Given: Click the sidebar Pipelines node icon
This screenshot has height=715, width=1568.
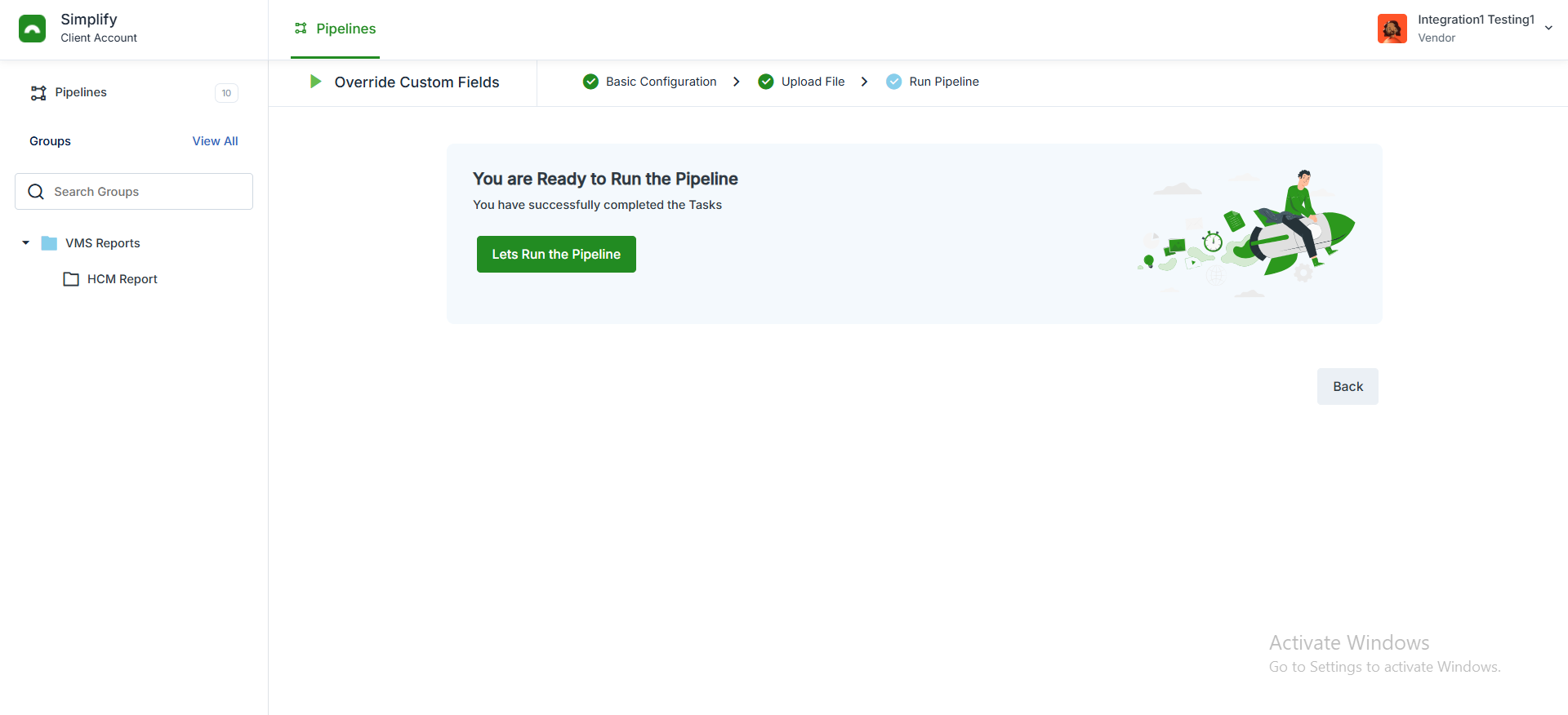Looking at the screenshot, I should (38, 93).
